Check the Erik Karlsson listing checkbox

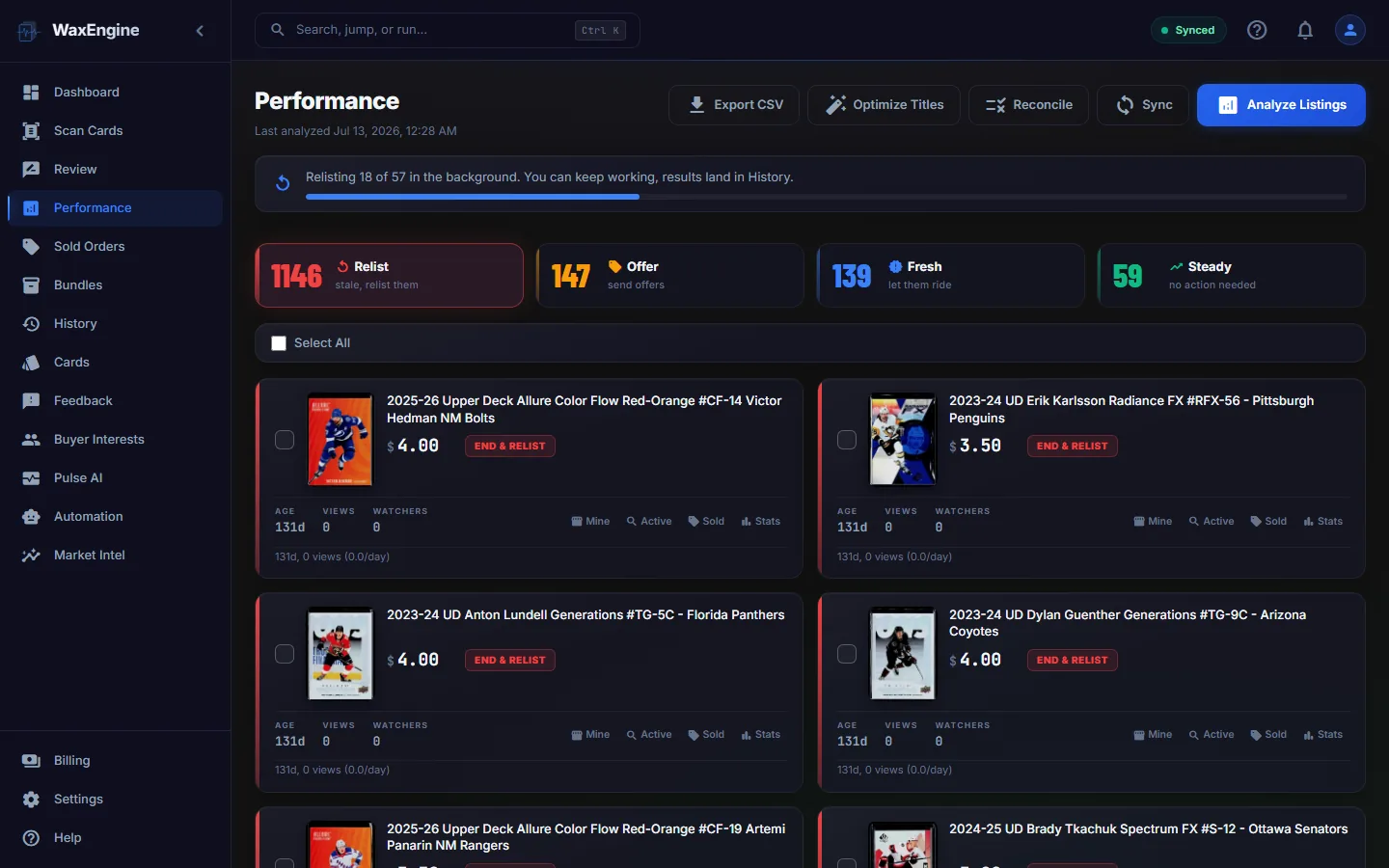pos(847,440)
